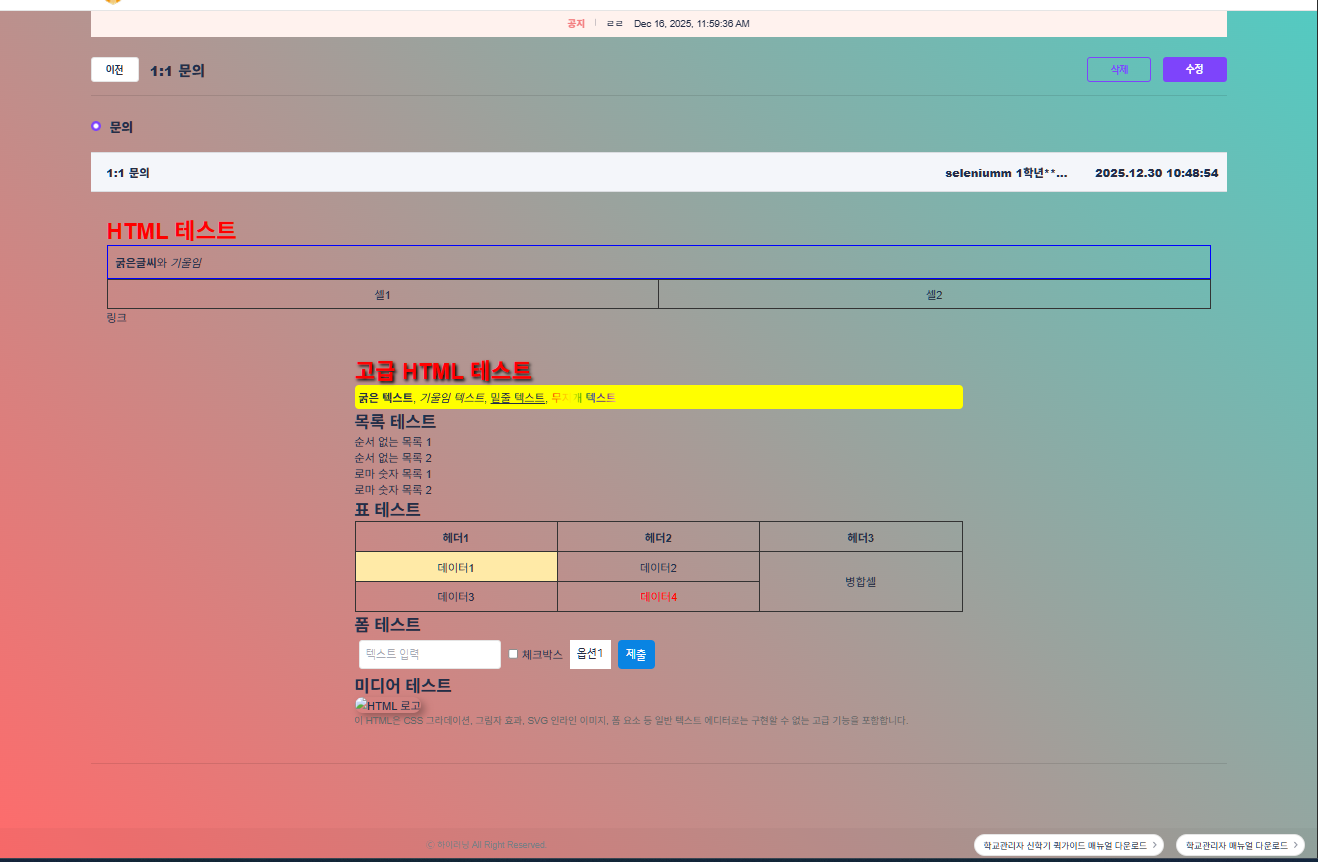The width and height of the screenshot is (1318, 862).
Task: Toggle the 체크박스 checkbox
Action: point(513,654)
